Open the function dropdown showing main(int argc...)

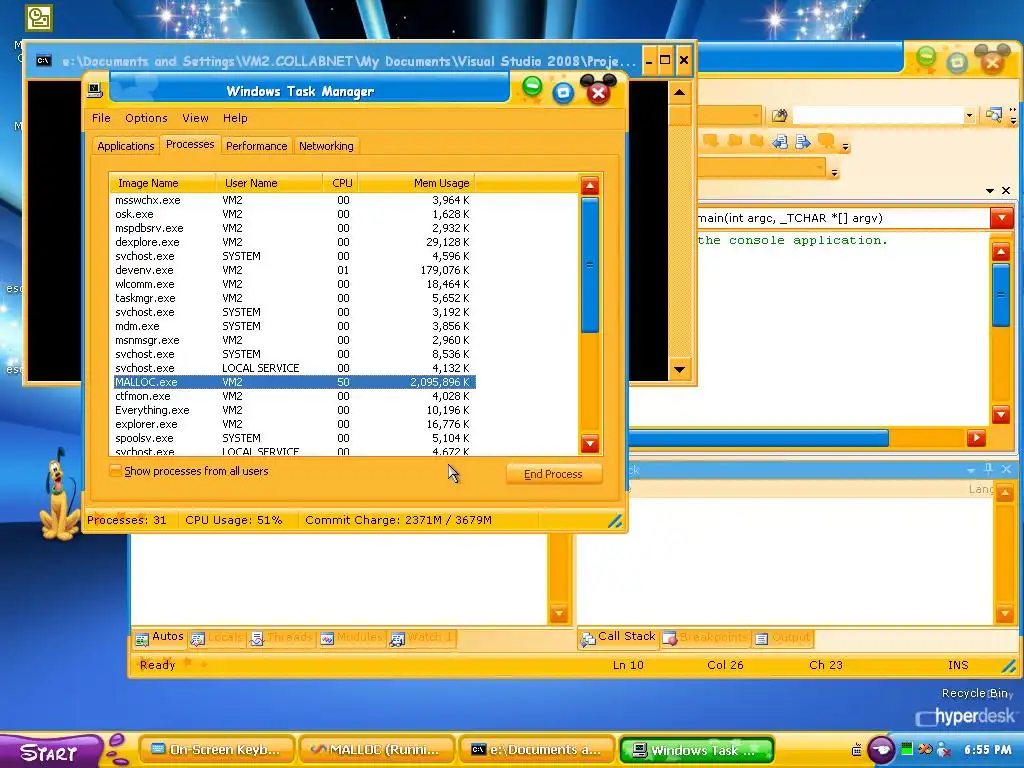[1001, 217]
